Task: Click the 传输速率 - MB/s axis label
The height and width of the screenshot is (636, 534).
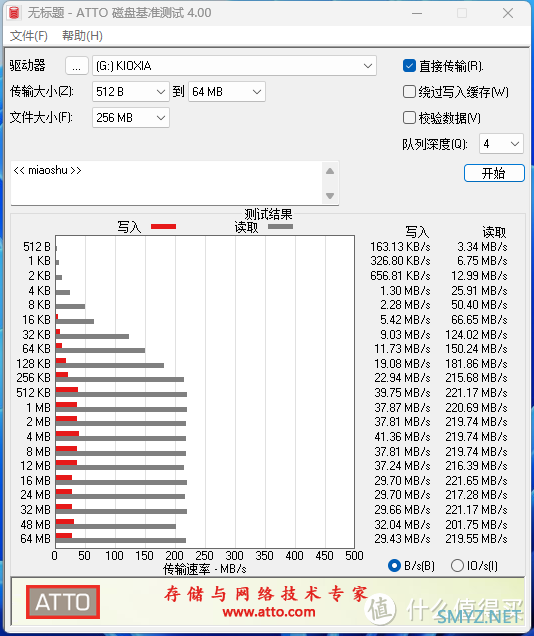Action: click(205, 569)
